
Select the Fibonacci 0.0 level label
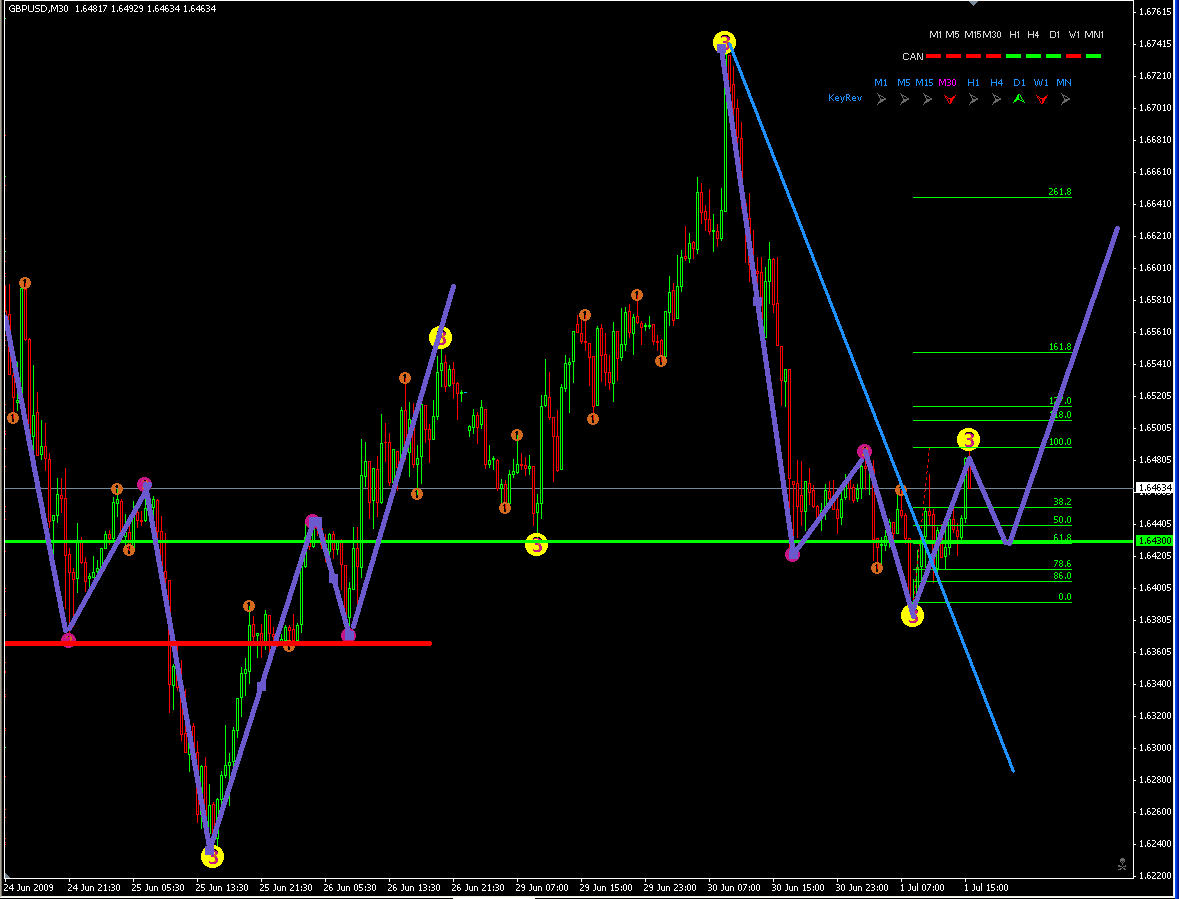pyautogui.click(x=1065, y=597)
